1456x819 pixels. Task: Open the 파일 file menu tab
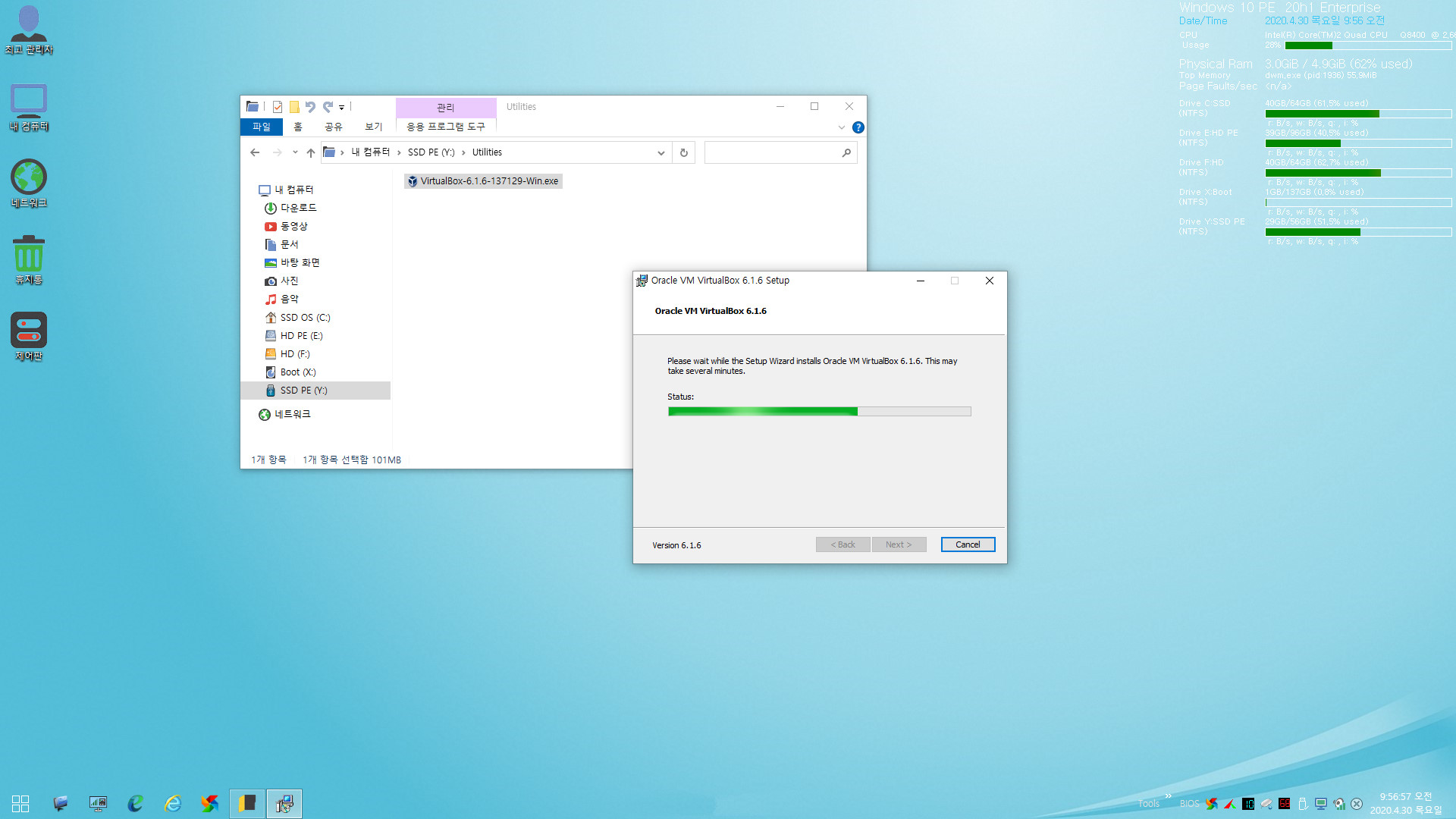tap(262, 127)
